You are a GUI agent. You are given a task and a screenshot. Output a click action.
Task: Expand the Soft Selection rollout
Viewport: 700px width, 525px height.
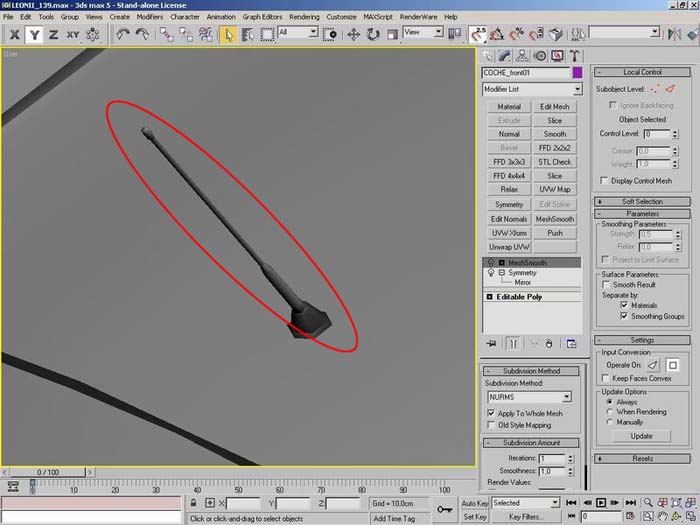(x=642, y=201)
